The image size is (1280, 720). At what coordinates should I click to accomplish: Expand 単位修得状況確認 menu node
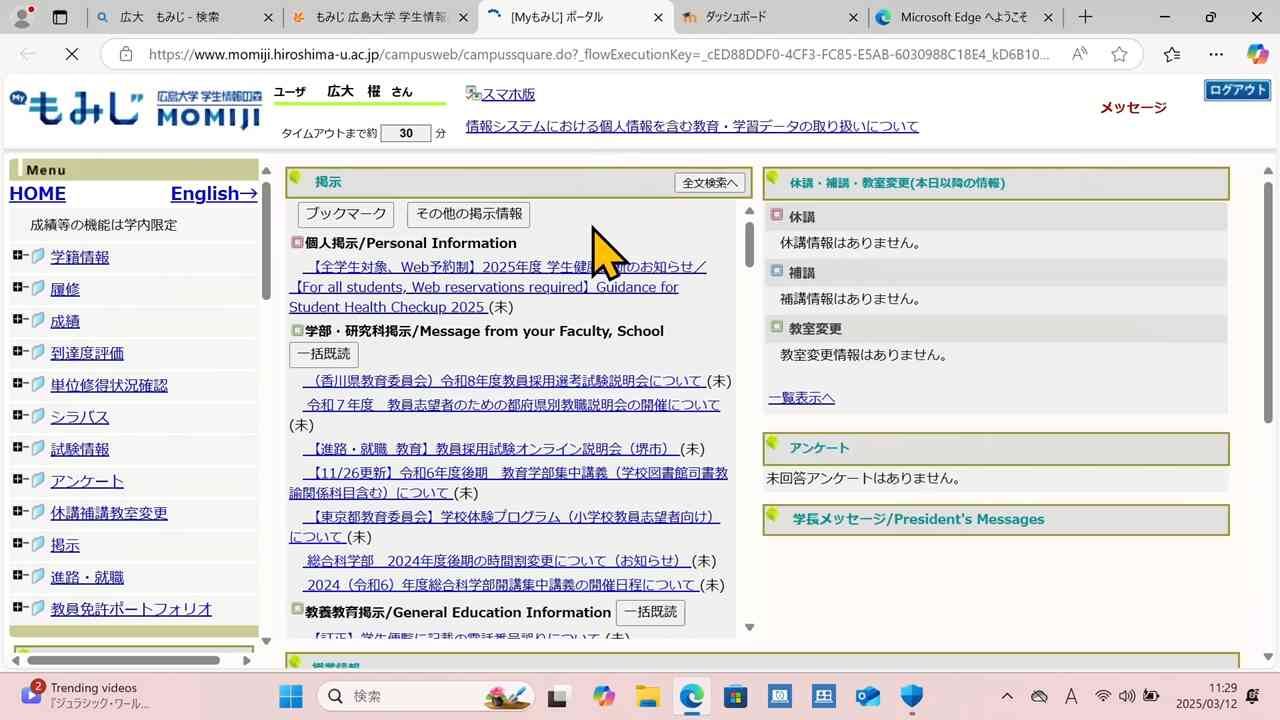(18, 384)
